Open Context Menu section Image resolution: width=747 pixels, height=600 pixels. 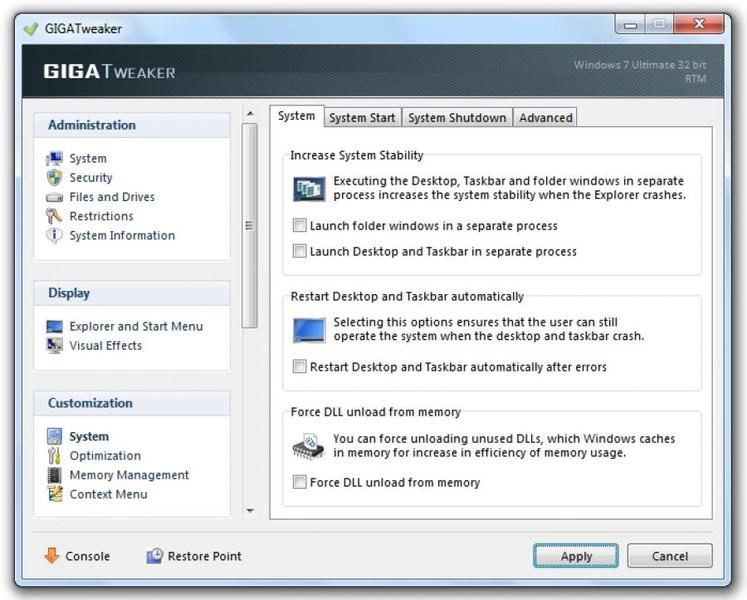(109, 494)
